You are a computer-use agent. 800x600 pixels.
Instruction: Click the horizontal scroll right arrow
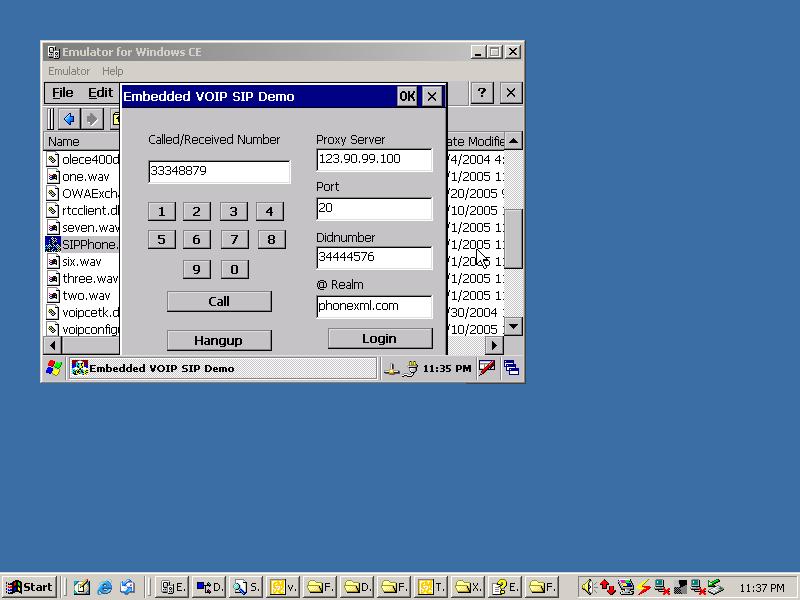[494, 345]
